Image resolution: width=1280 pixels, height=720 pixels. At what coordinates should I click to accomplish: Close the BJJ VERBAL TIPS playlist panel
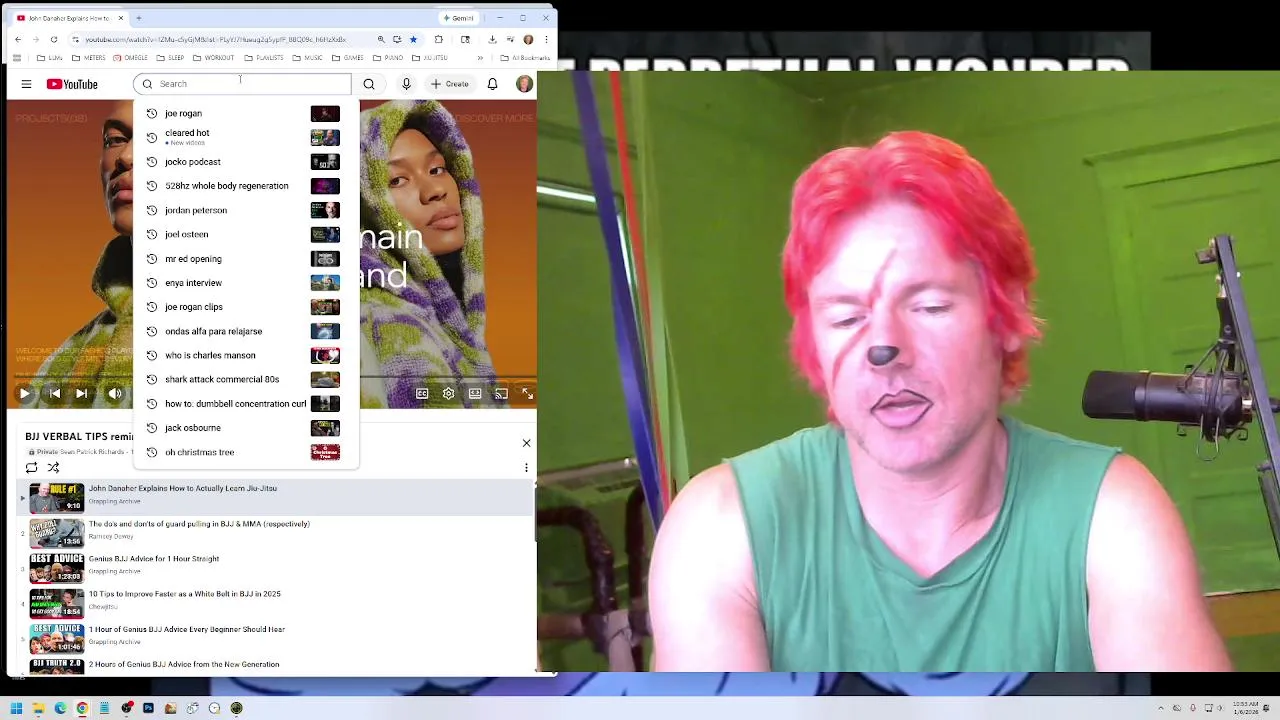click(x=526, y=443)
